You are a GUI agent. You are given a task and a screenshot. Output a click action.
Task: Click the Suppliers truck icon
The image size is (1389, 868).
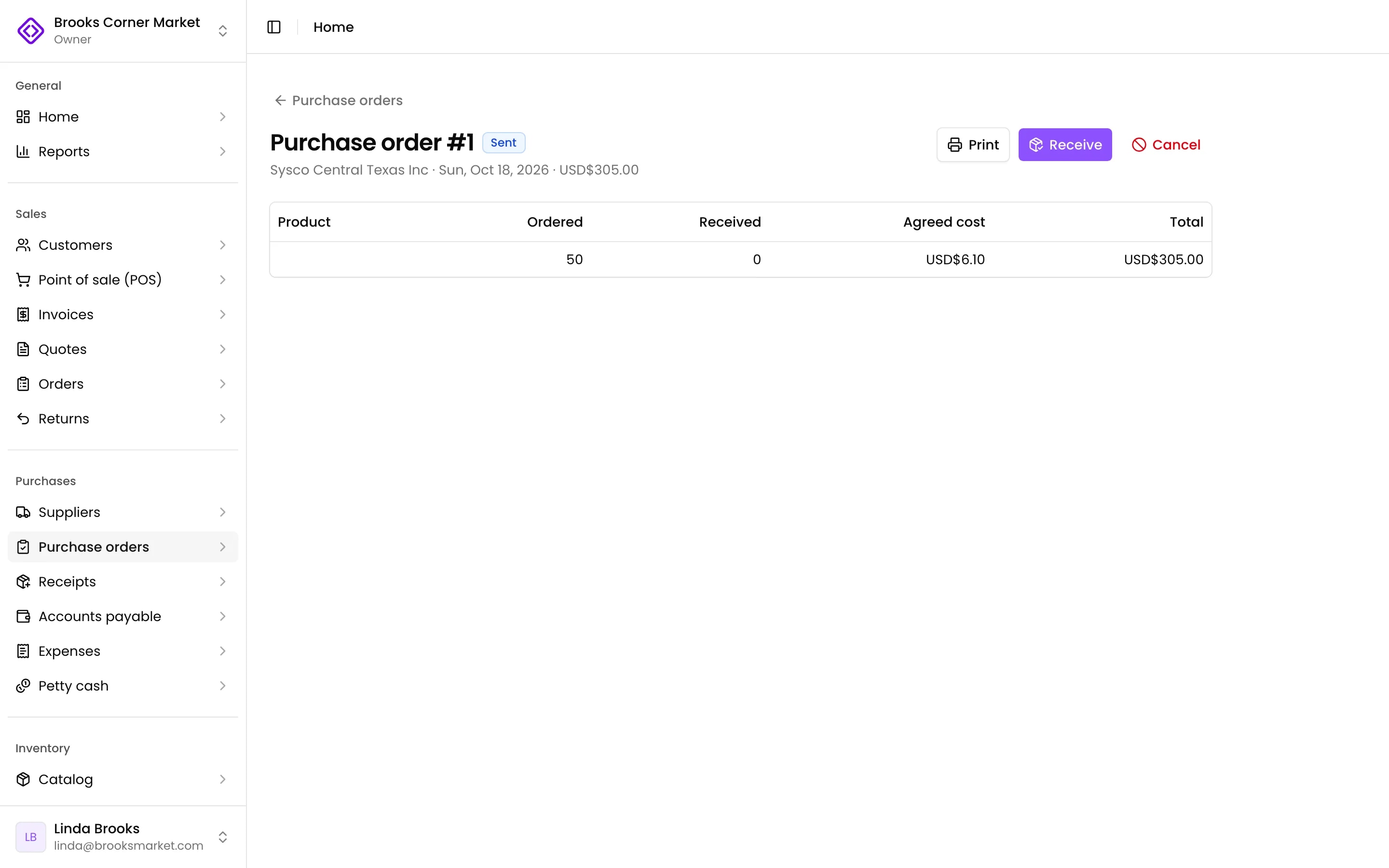(23, 512)
